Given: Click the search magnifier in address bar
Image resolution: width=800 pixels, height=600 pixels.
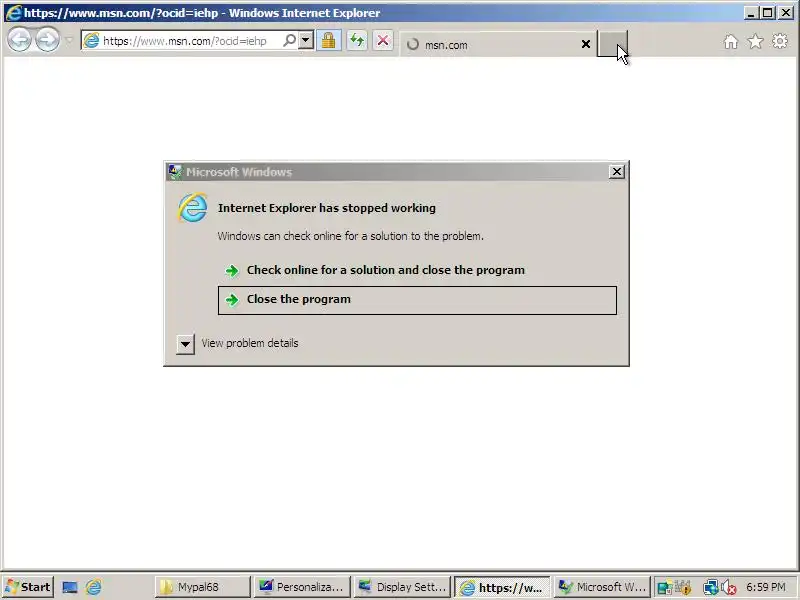Looking at the screenshot, I should coord(289,40).
